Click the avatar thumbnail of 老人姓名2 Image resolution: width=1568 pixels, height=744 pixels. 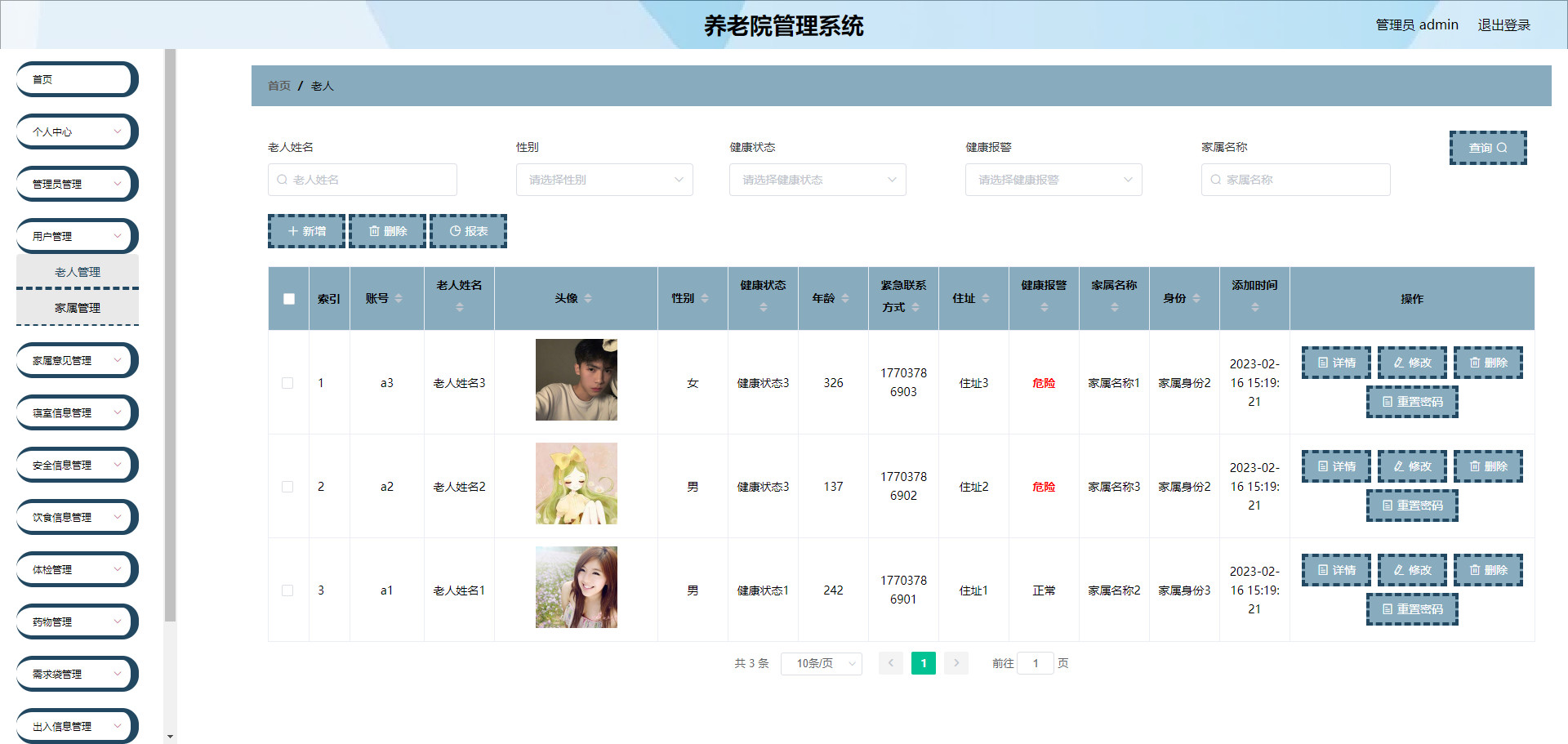point(577,483)
